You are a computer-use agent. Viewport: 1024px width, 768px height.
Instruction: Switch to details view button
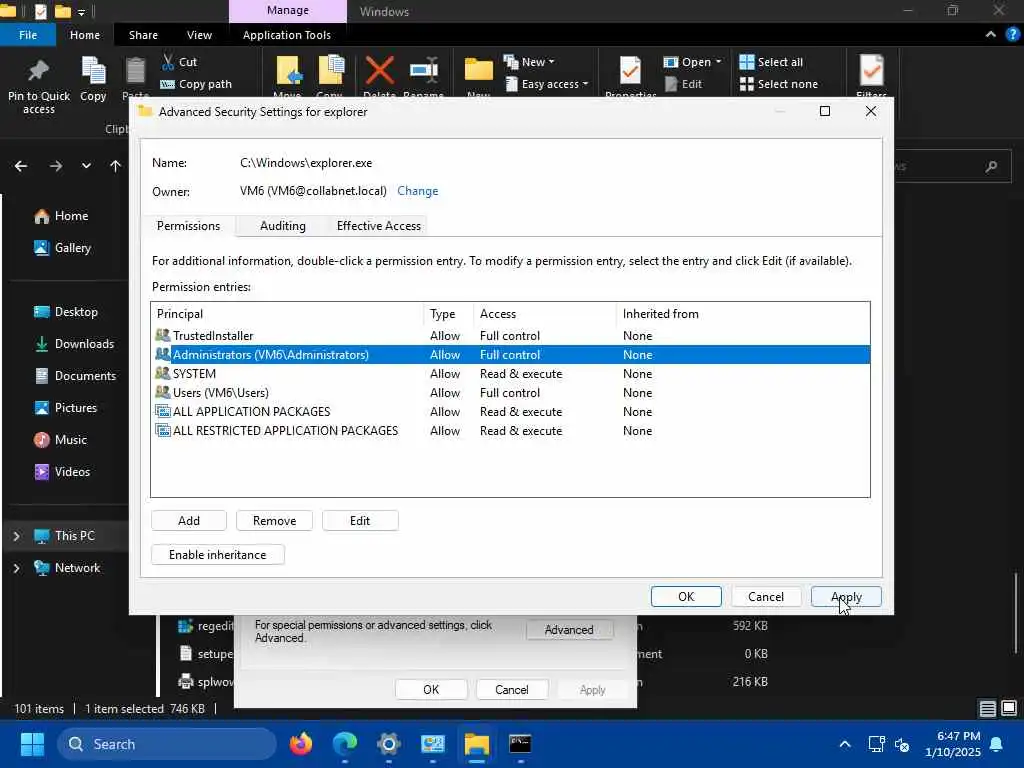coord(987,709)
